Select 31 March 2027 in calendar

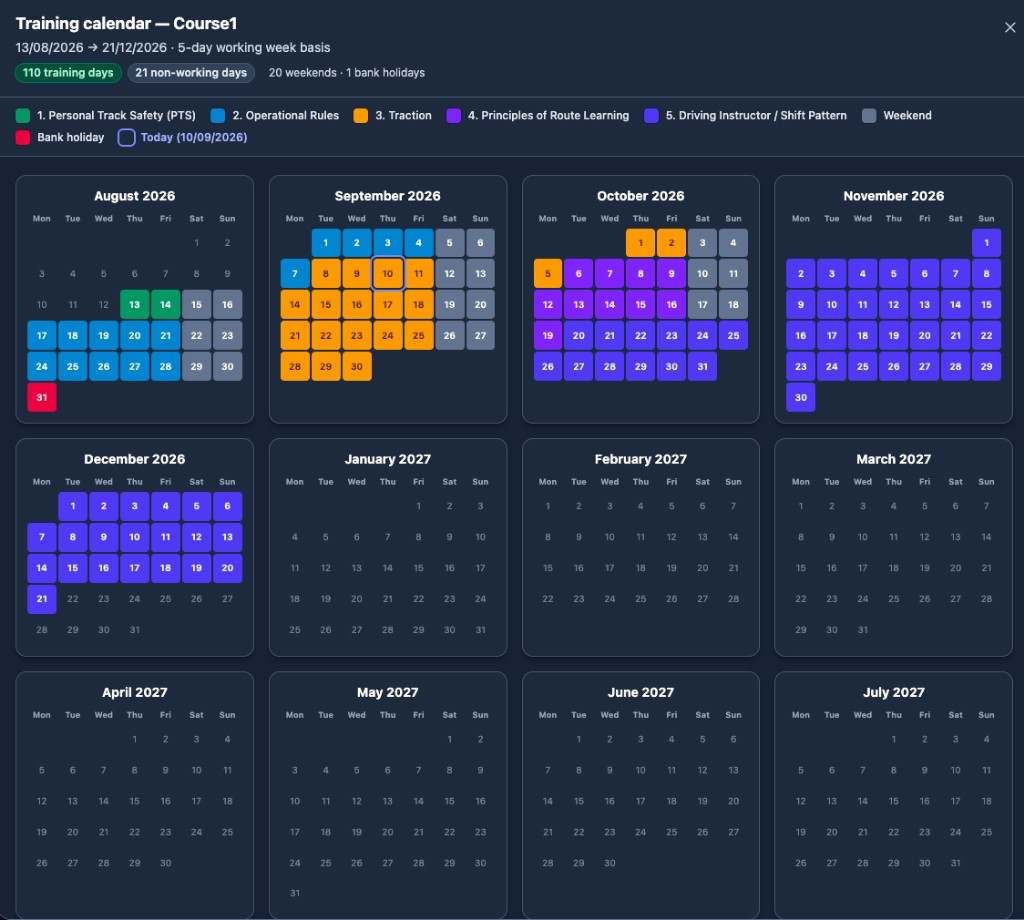863,629
